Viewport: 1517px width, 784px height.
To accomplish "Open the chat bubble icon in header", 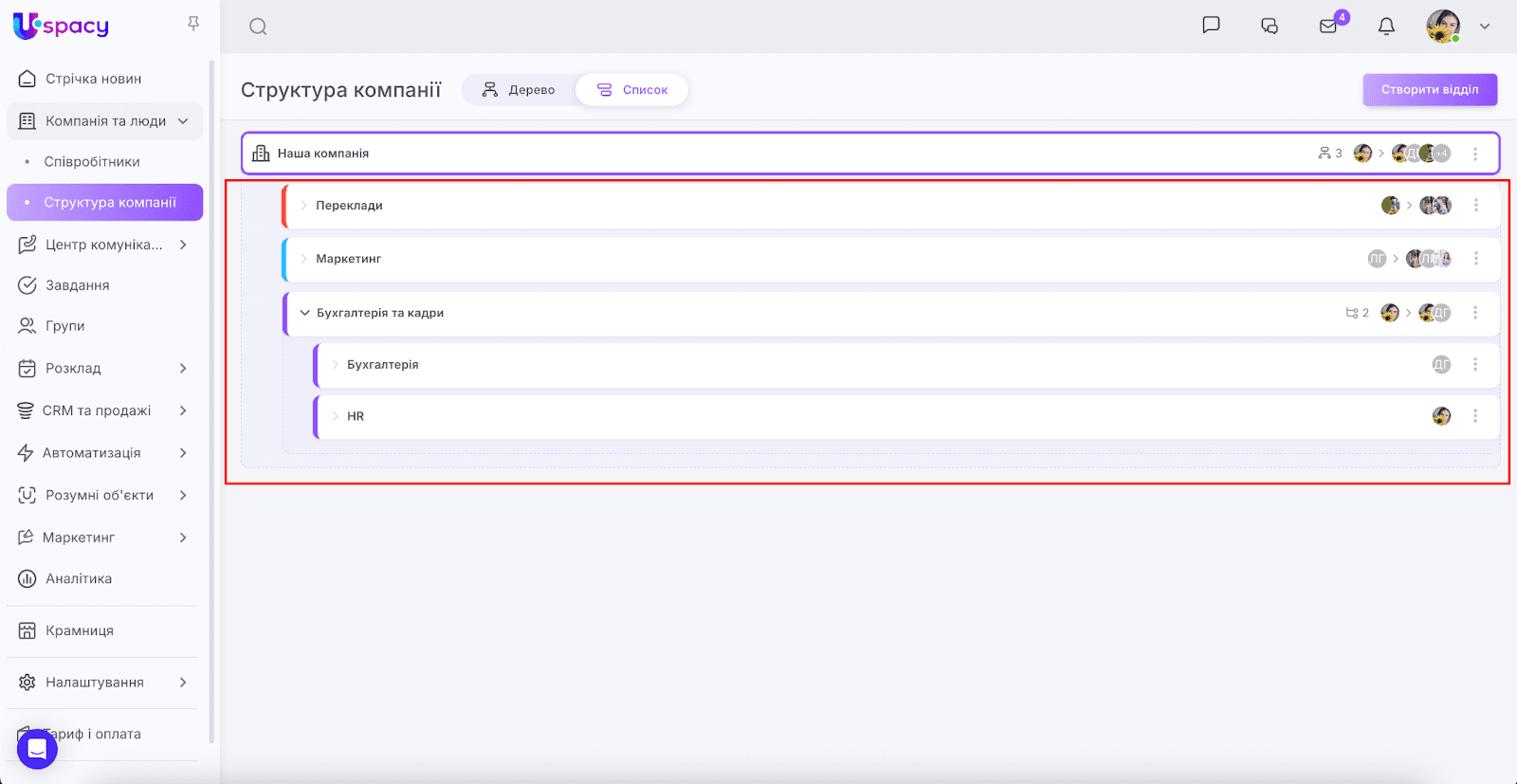I will 1211,26.
